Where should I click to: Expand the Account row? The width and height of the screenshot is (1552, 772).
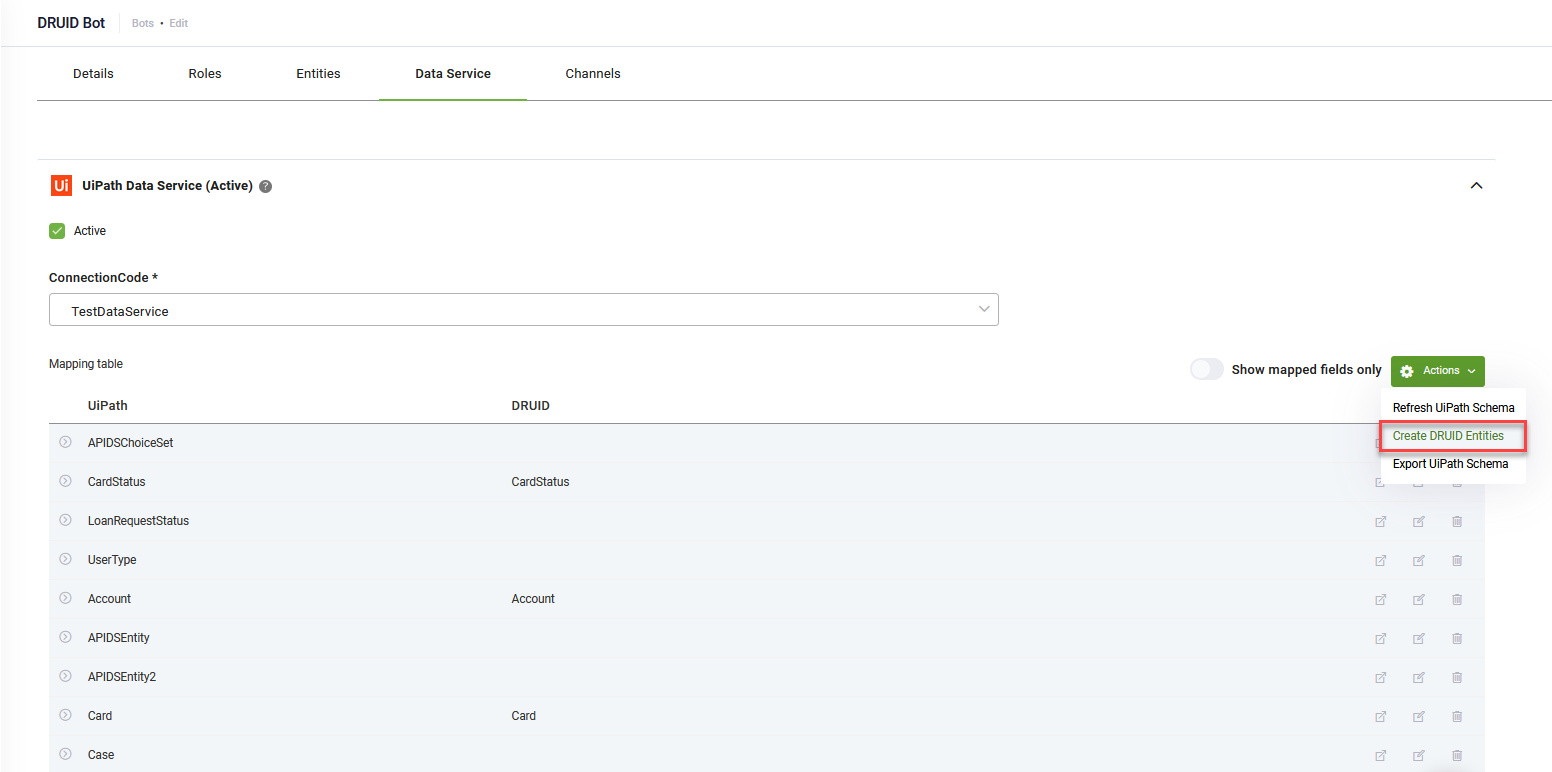[x=65, y=598]
